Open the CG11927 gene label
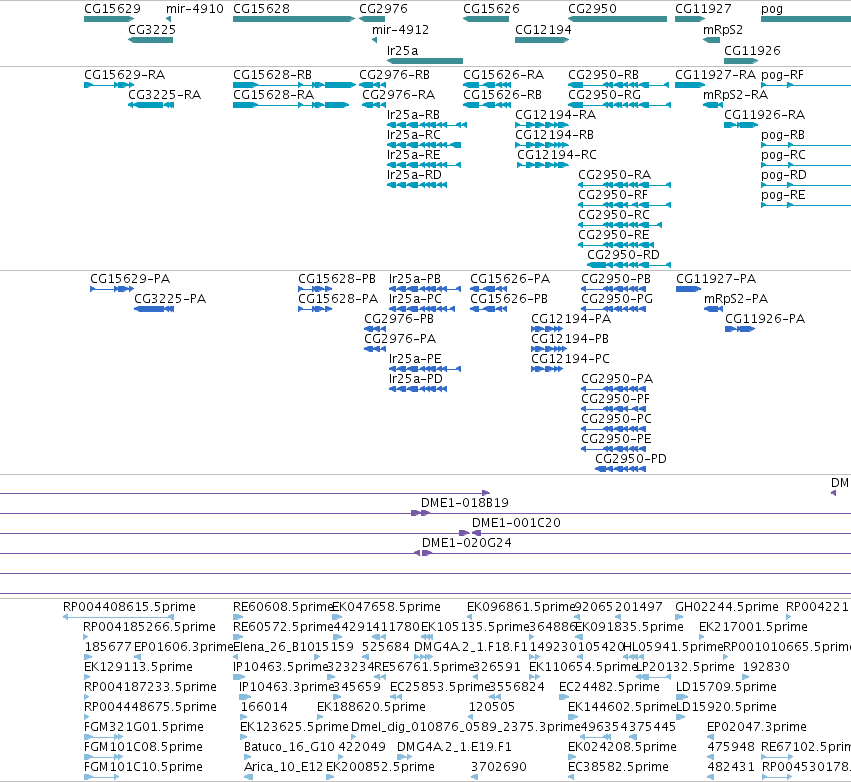 click(x=703, y=9)
